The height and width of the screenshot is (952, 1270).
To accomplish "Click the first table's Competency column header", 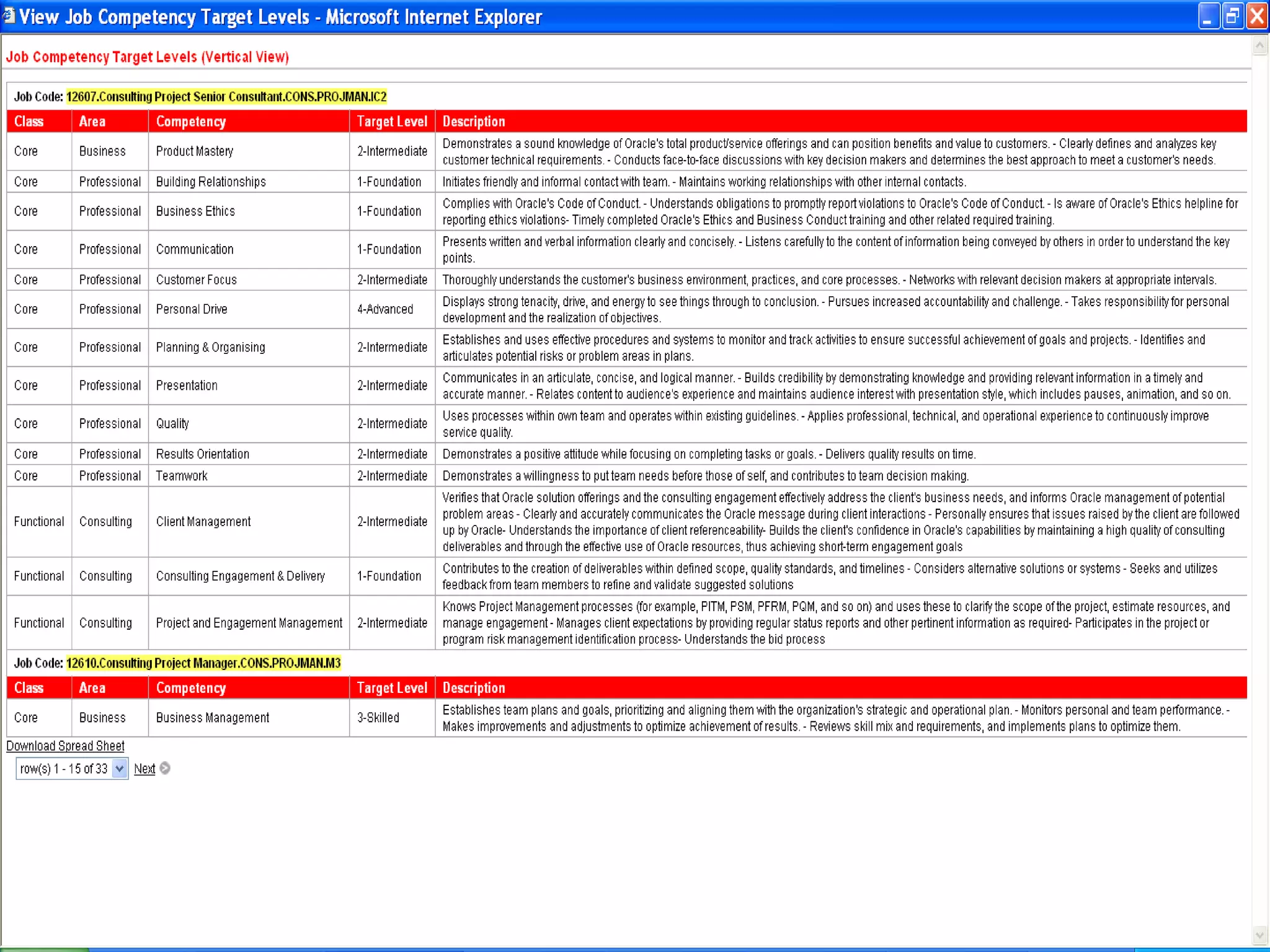I will (x=191, y=121).
